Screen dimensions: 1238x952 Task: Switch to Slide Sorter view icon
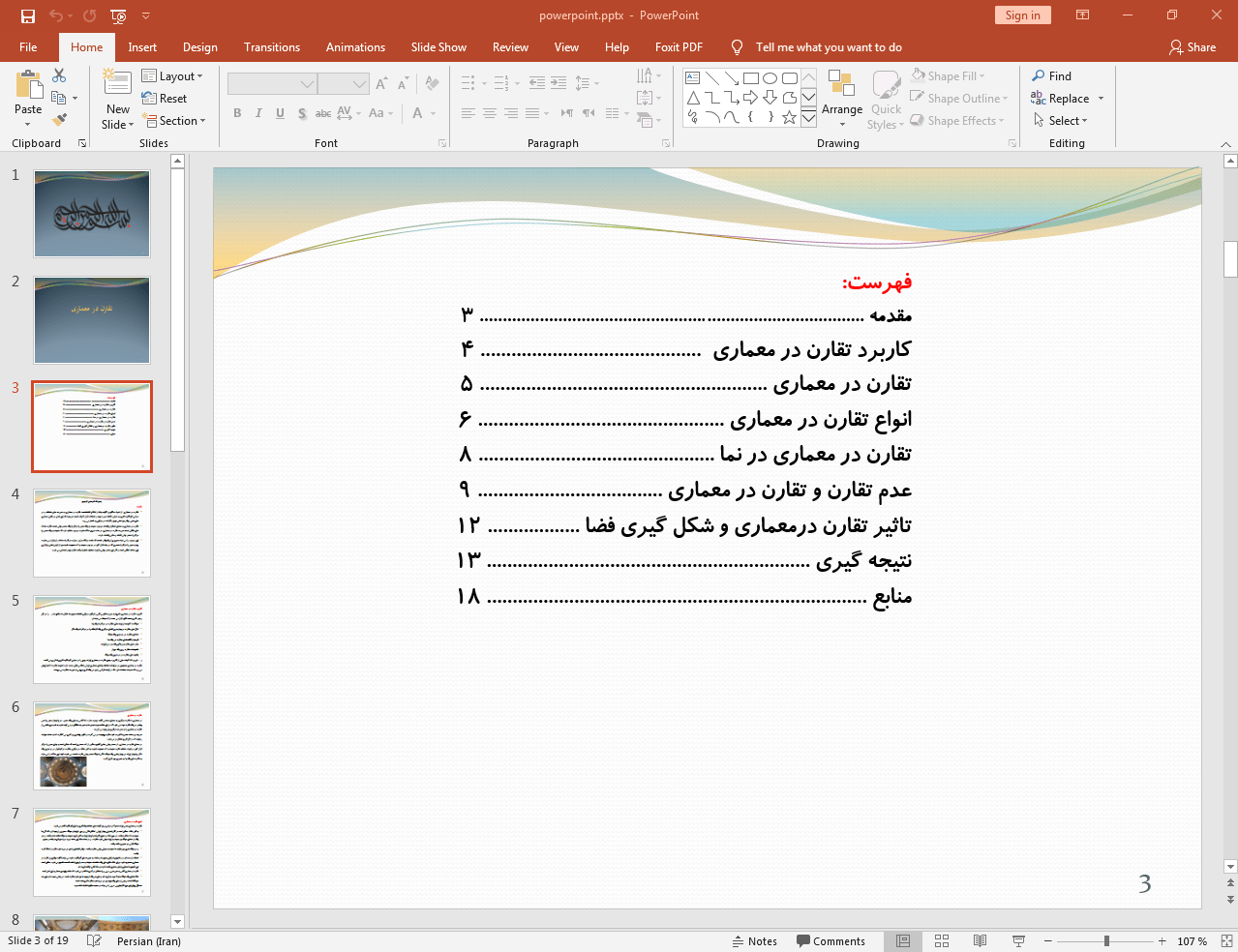[941, 941]
